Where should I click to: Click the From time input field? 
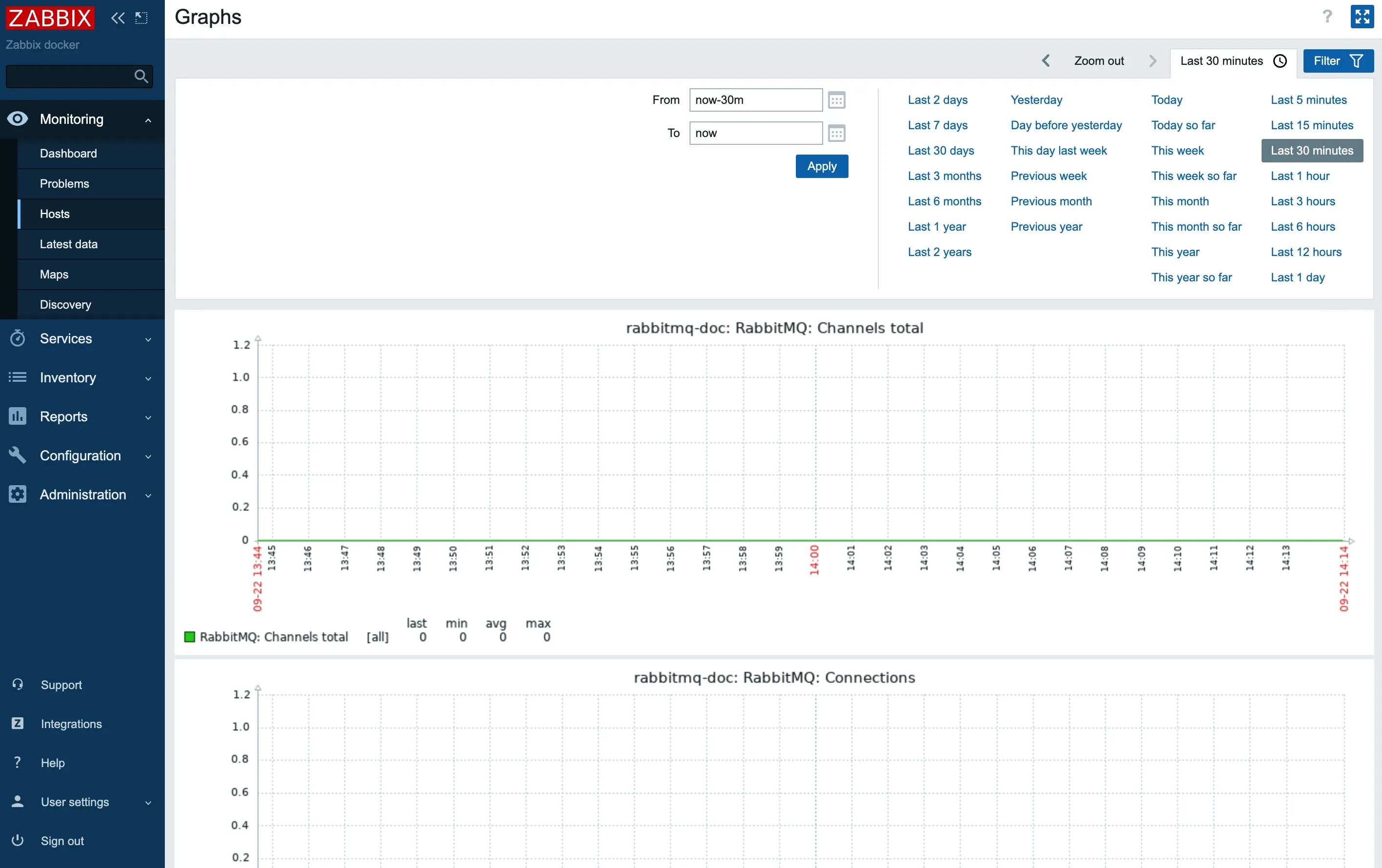tap(755, 100)
